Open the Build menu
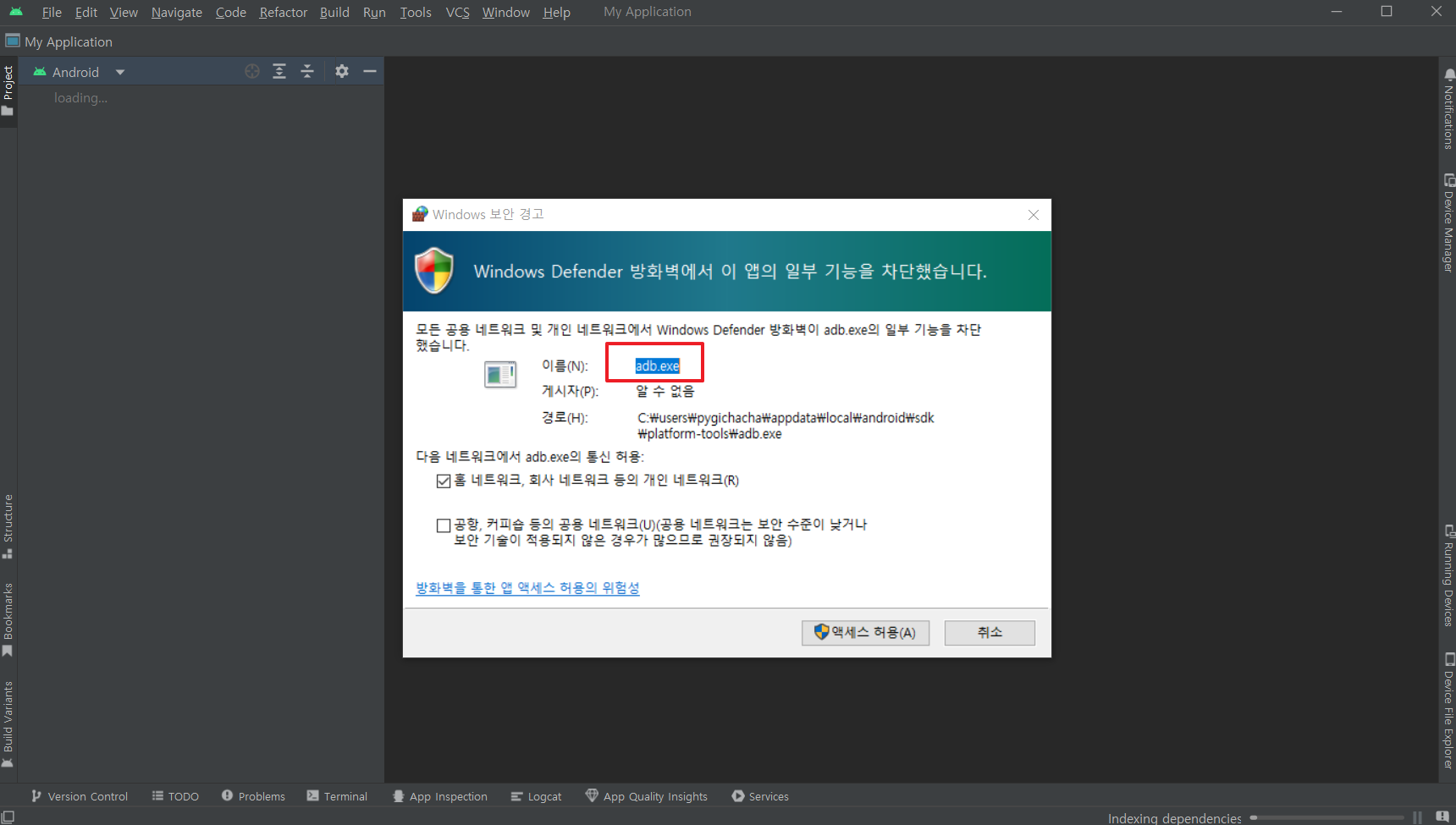1456x825 pixels. tap(334, 12)
